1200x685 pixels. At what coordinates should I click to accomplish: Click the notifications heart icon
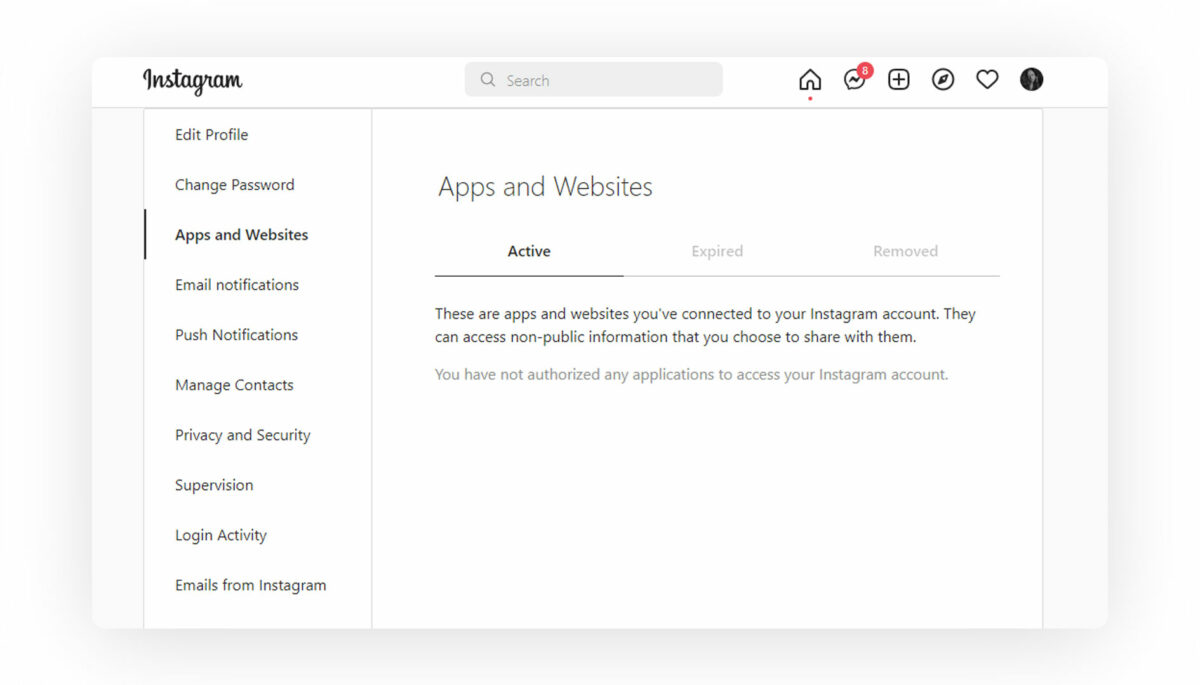coord(987,79)
